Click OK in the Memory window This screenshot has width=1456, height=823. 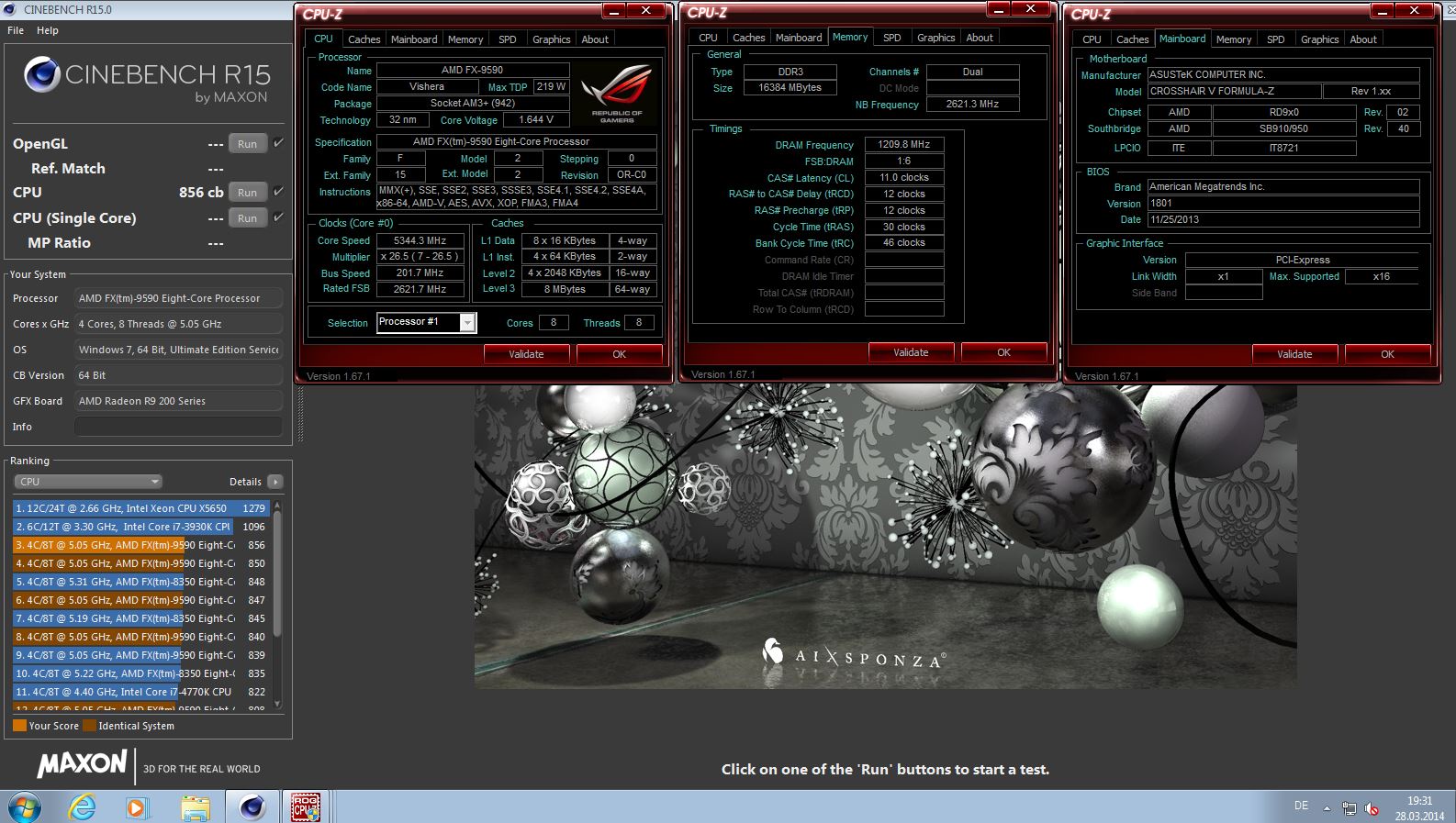(x=1003, y=352)
